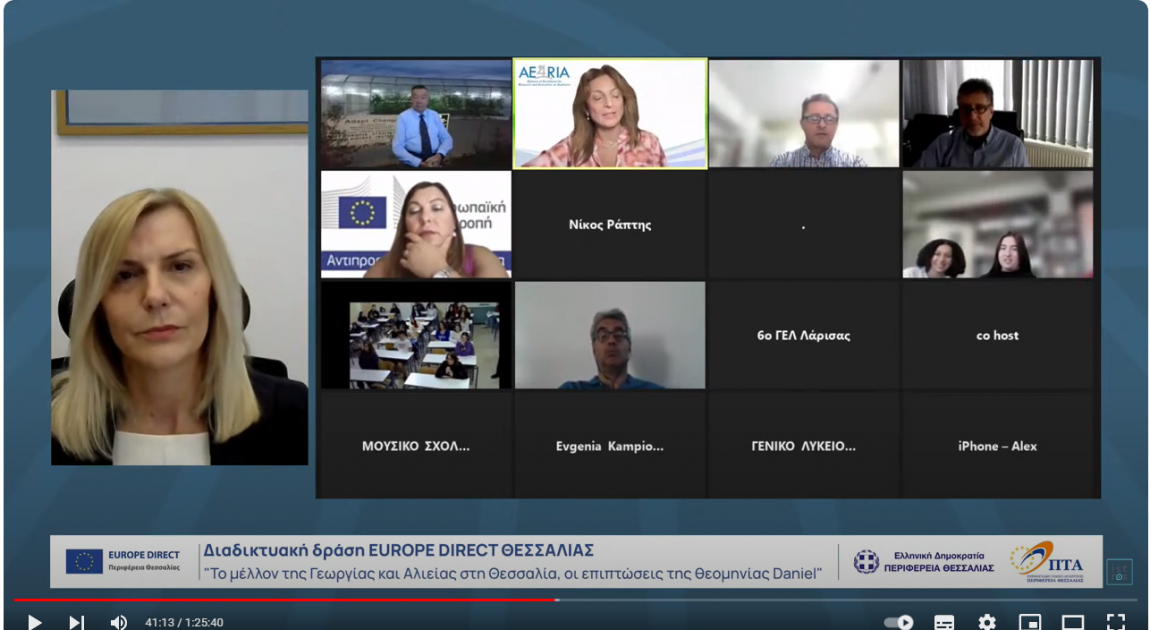Click the 41:13 / 1:25:40 time display
The image size is (1150, 630).
click(184, 623)
